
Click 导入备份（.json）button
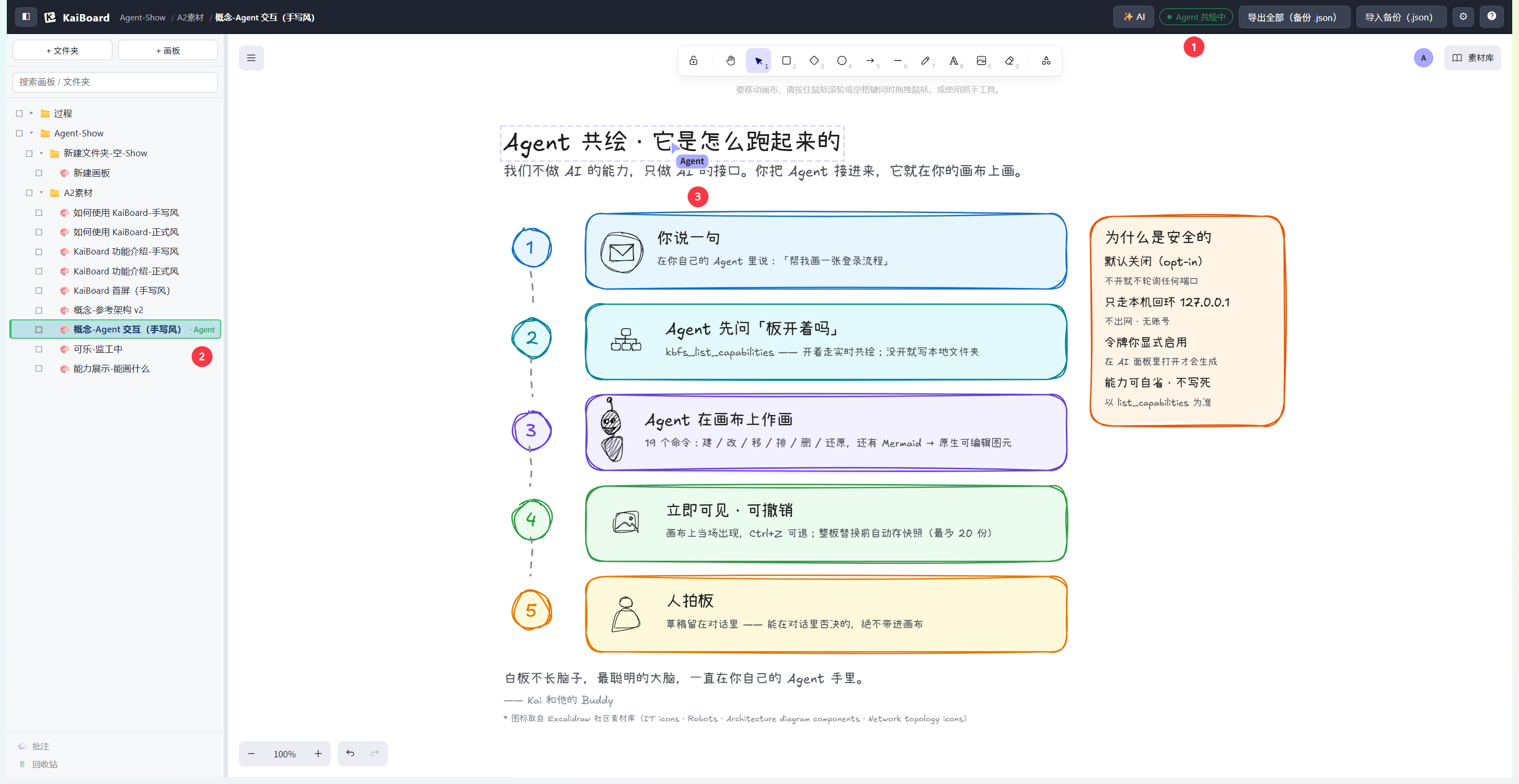pos(1400,17)
